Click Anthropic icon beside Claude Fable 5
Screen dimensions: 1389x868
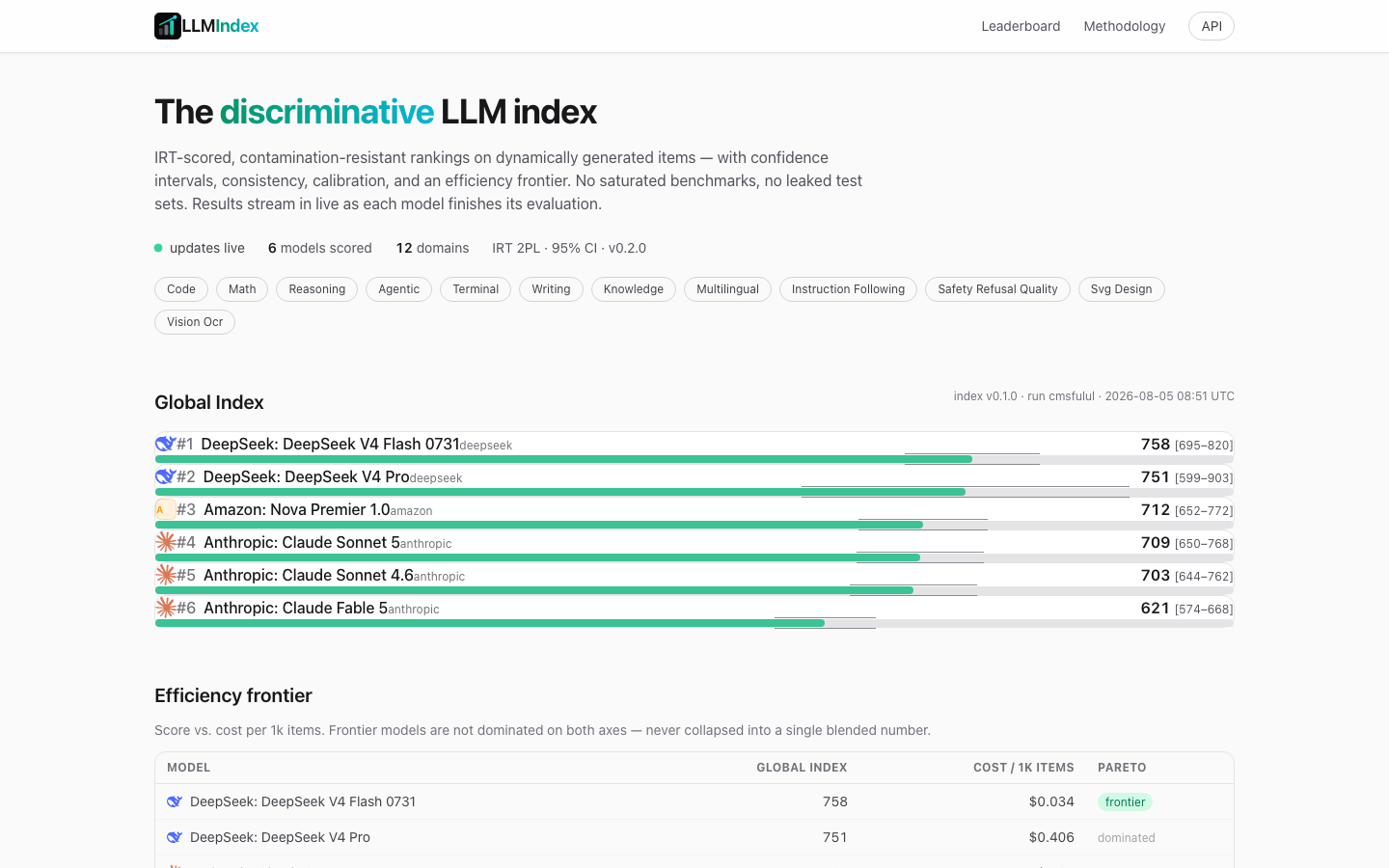click(x=166, y=608)
